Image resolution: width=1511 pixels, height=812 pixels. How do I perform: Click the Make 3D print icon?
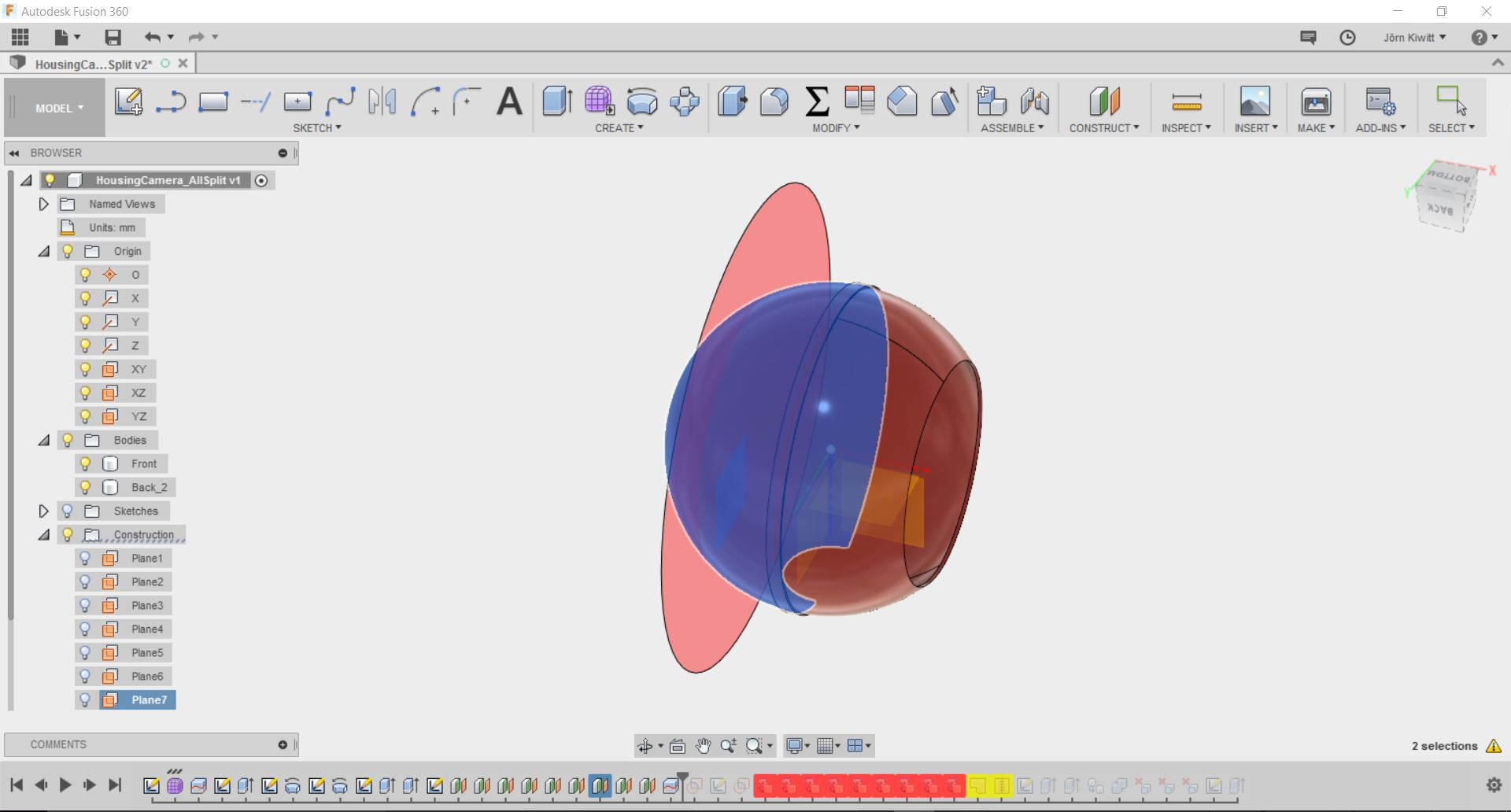coord(1316,101)
